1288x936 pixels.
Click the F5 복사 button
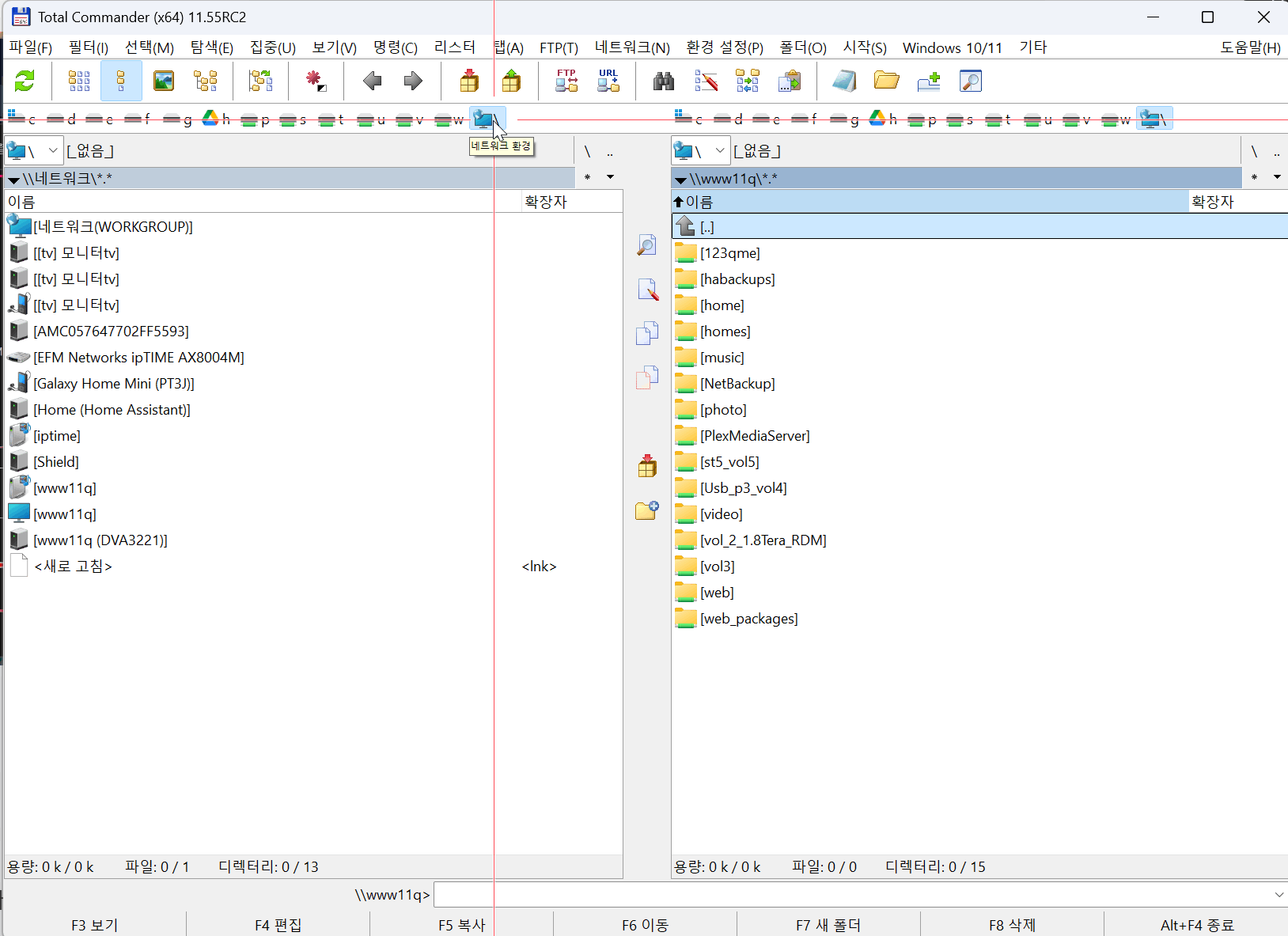tap(461, 925)
